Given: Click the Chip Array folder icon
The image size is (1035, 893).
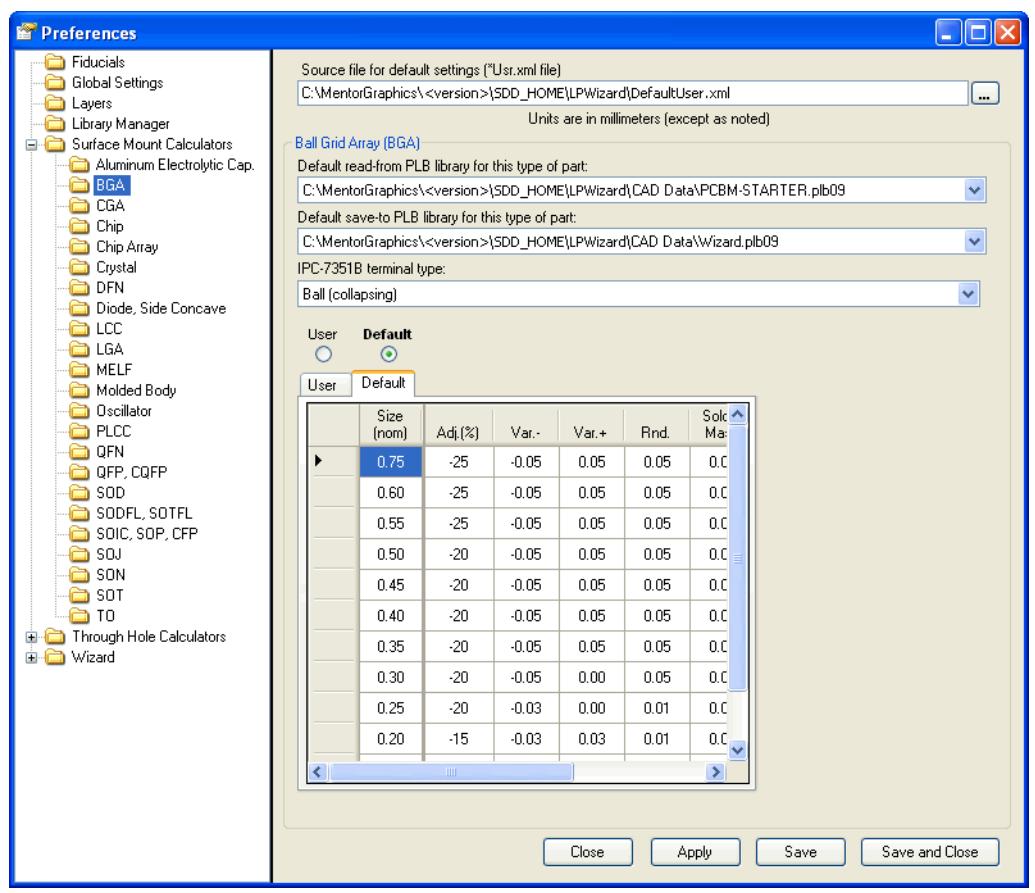Looking at the screenshot, I should tap(79, 247).
